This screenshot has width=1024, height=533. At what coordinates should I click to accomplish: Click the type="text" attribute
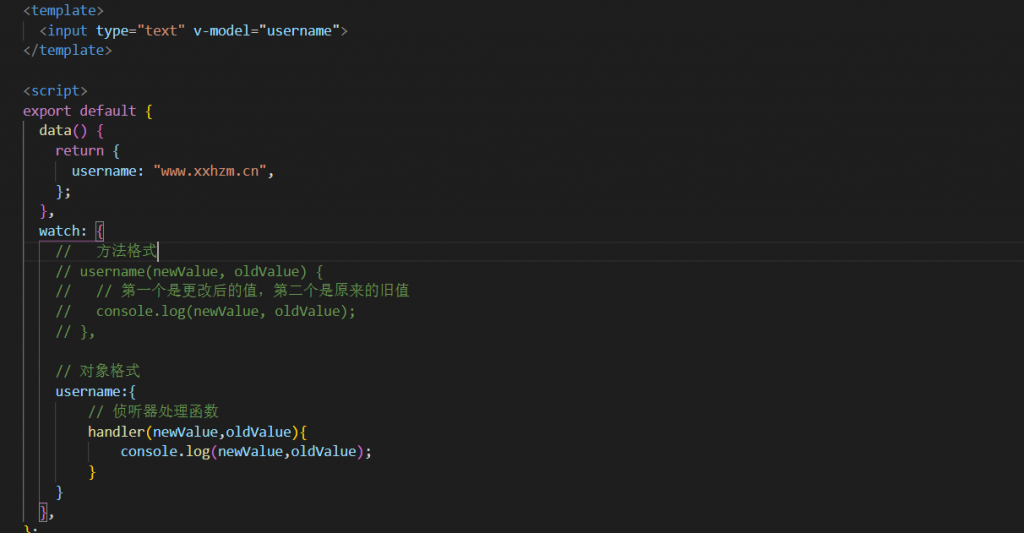pos(140,30)
